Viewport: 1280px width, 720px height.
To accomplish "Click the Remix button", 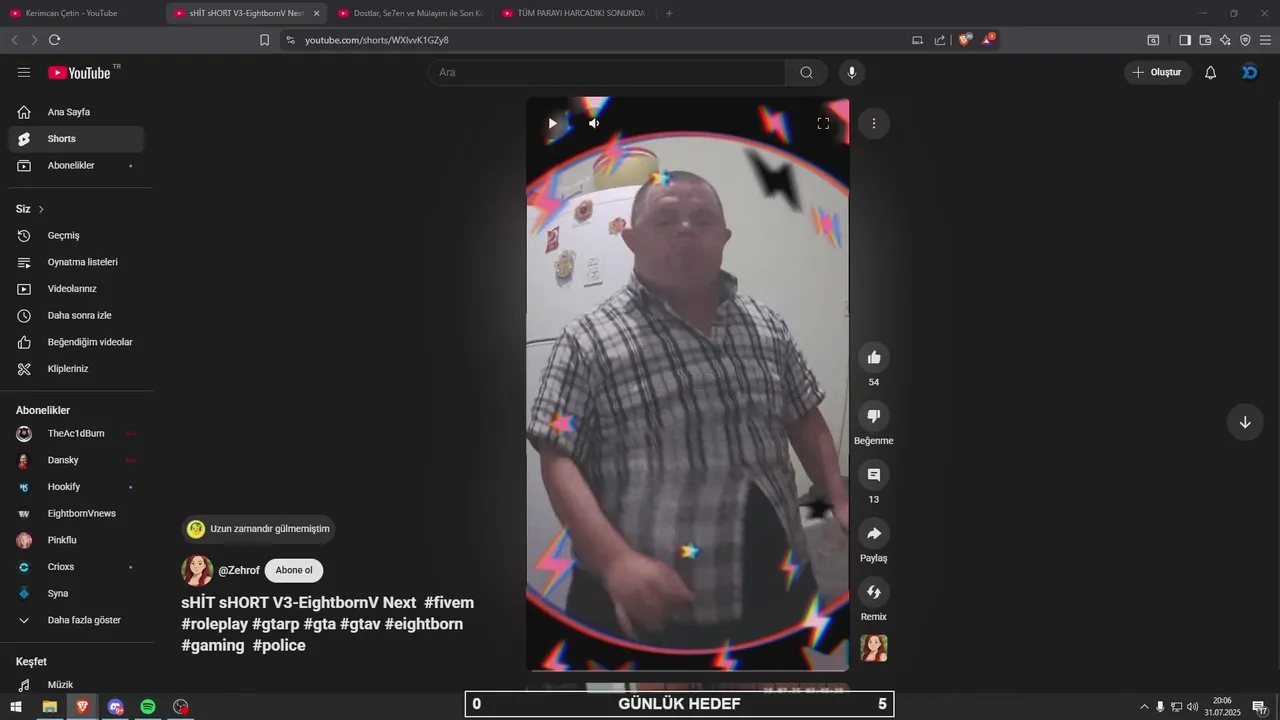I will tap(874, 592).
